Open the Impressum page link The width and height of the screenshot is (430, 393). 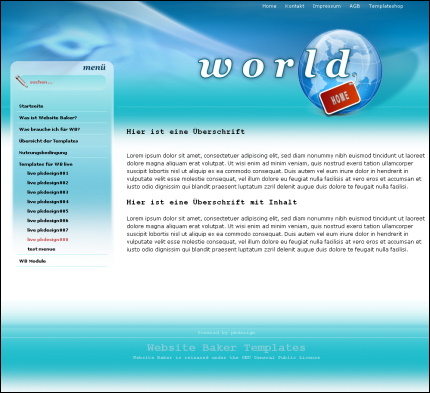(x=327, y=6)
